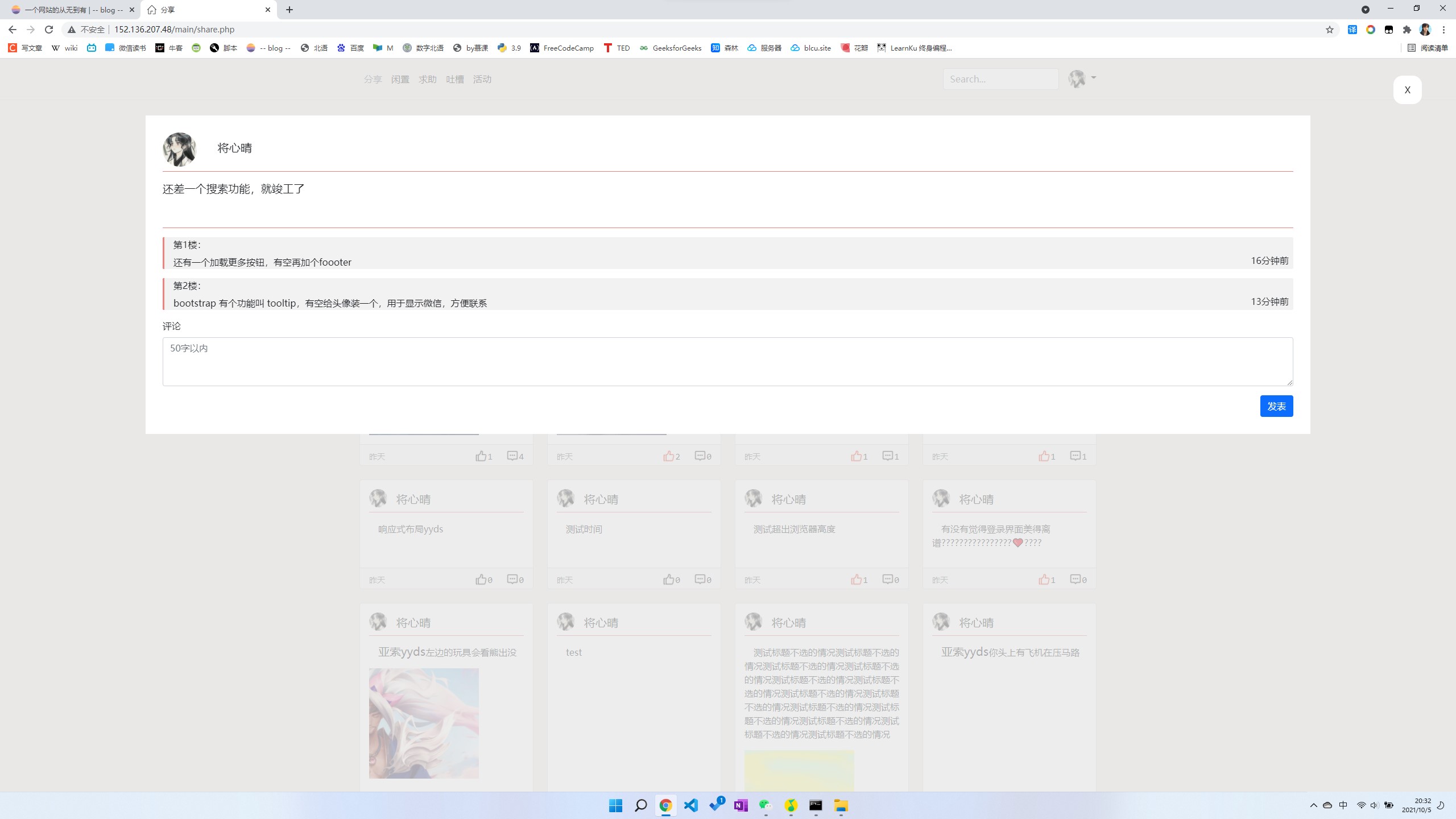Switch to the blog tab

pos(68,10)
